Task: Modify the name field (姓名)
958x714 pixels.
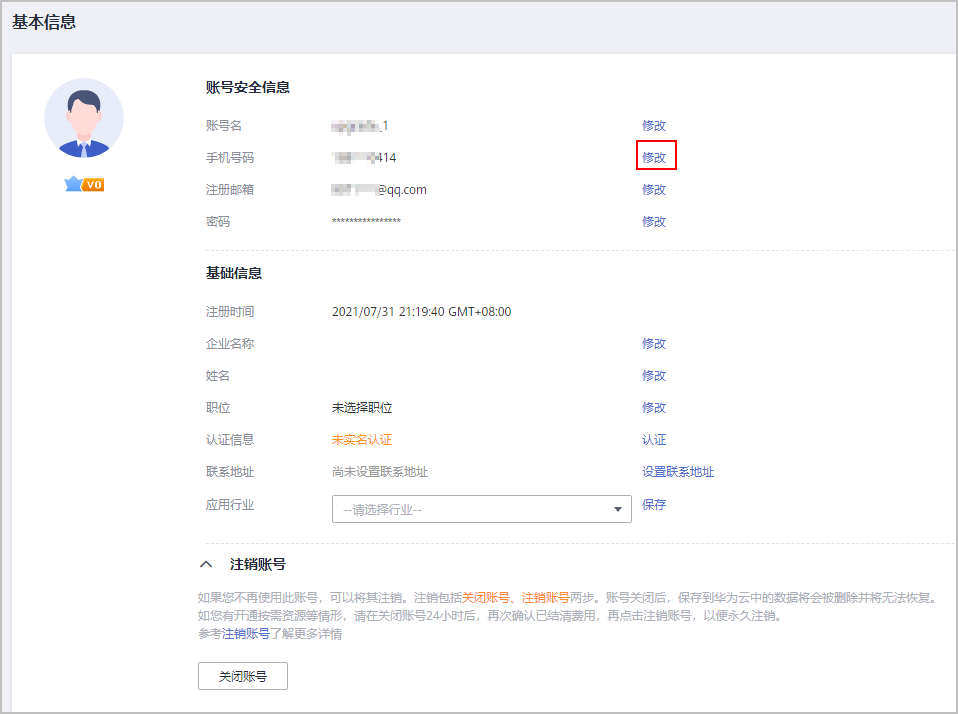Action: [654, 376]
